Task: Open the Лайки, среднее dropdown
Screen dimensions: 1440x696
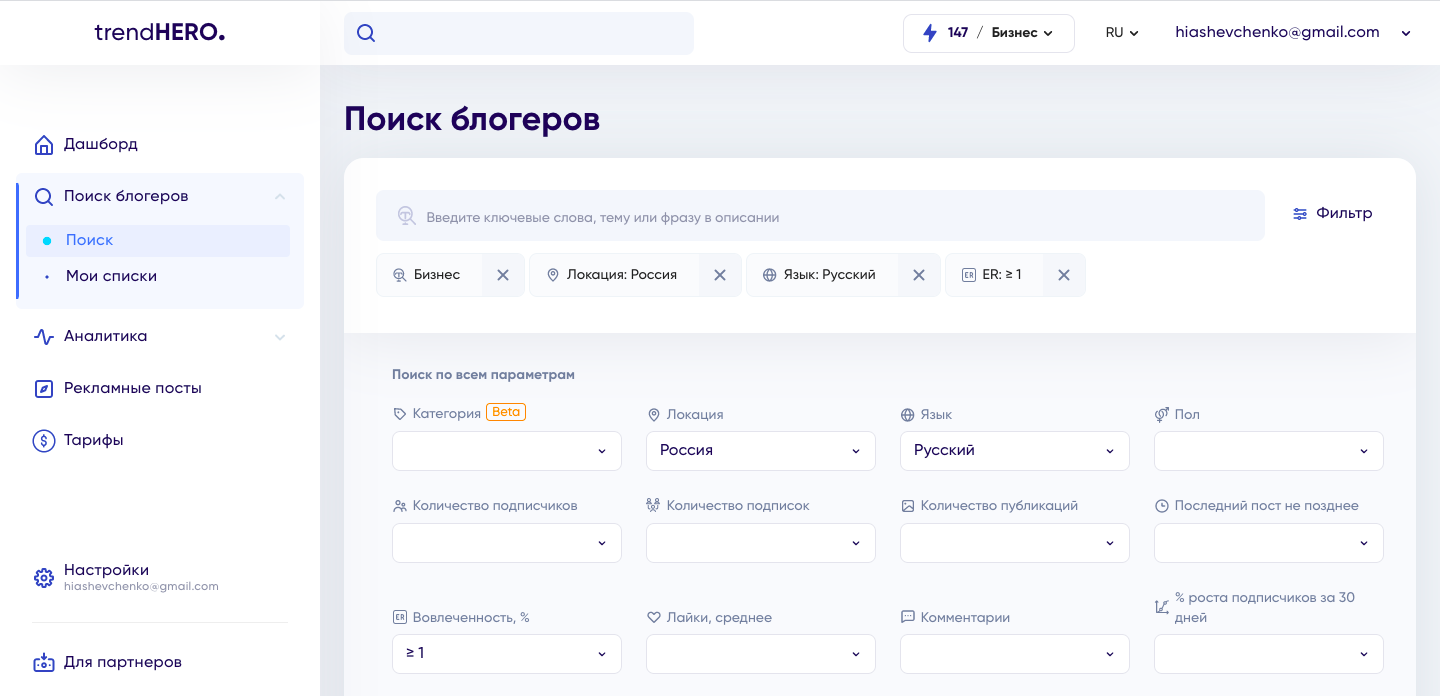Action: tap(761, 654)
